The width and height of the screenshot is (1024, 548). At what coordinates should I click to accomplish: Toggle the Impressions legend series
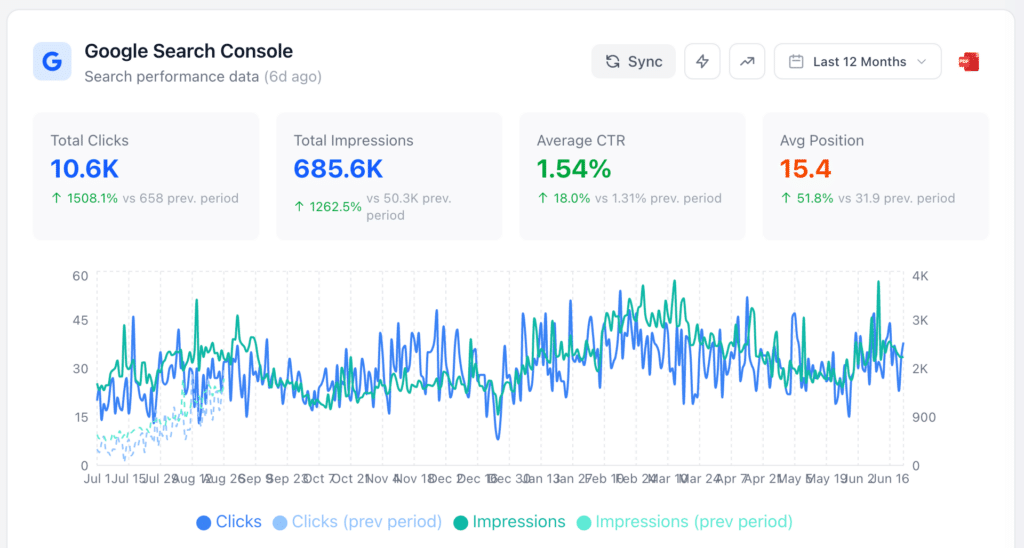tap(509, 522)
